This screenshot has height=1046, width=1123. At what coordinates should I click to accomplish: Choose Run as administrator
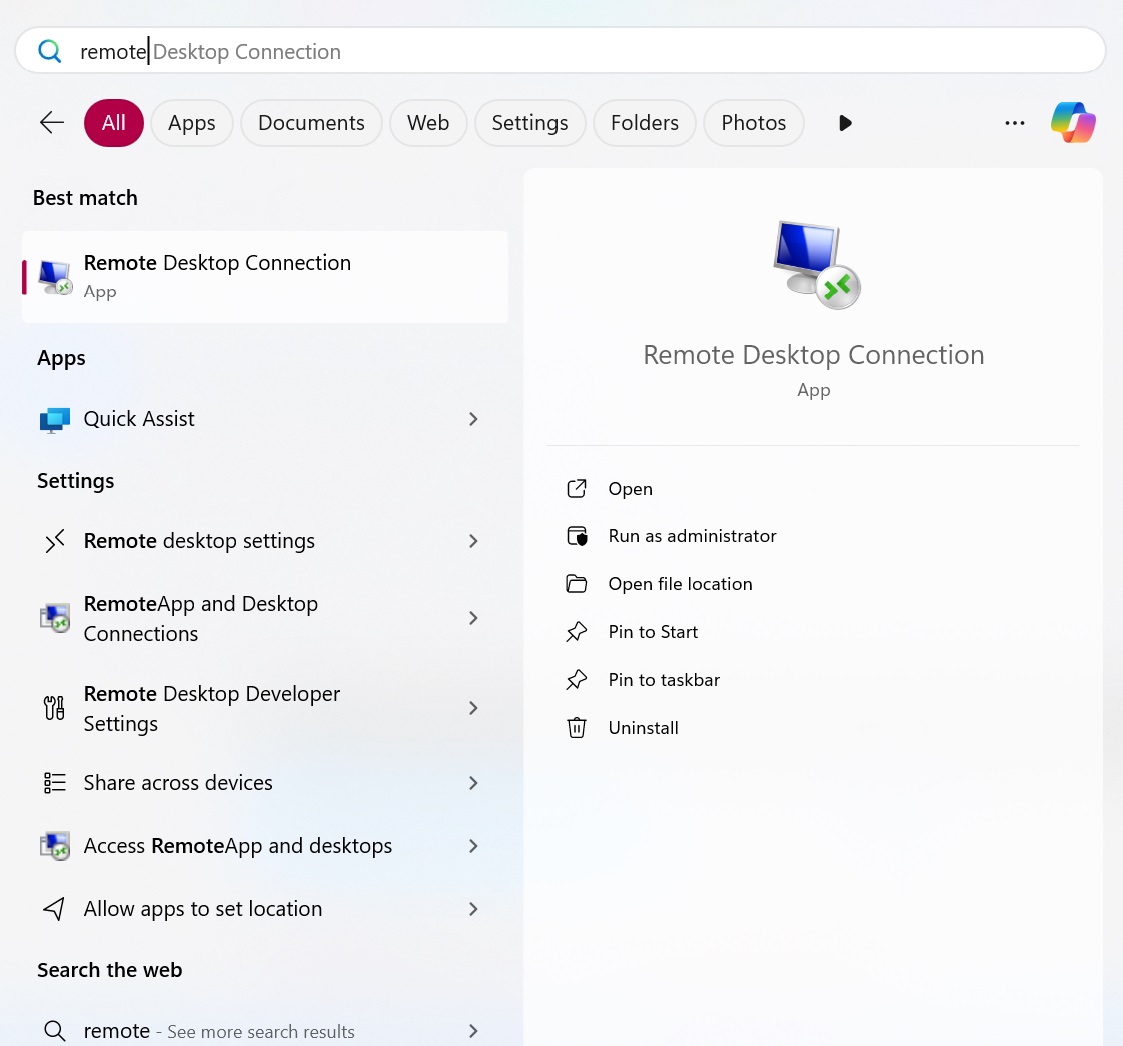click(692, 536)
